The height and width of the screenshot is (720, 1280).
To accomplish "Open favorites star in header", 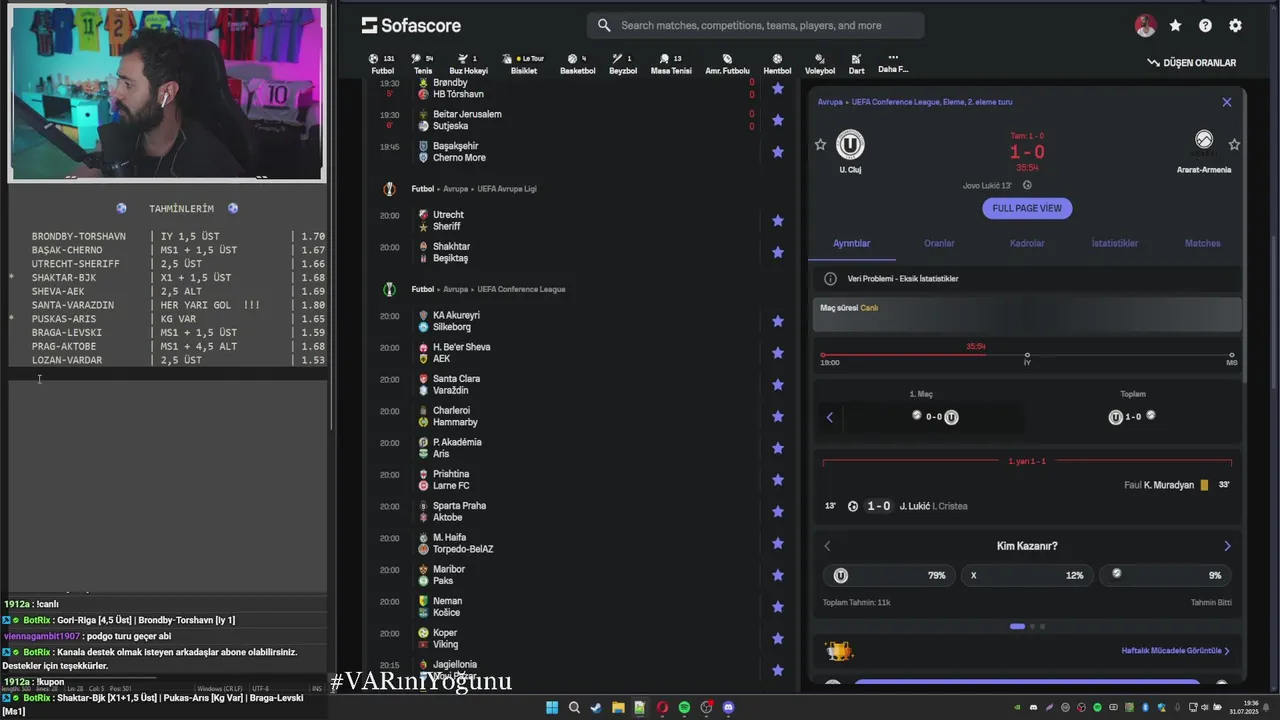I will tap(1175, 26).
